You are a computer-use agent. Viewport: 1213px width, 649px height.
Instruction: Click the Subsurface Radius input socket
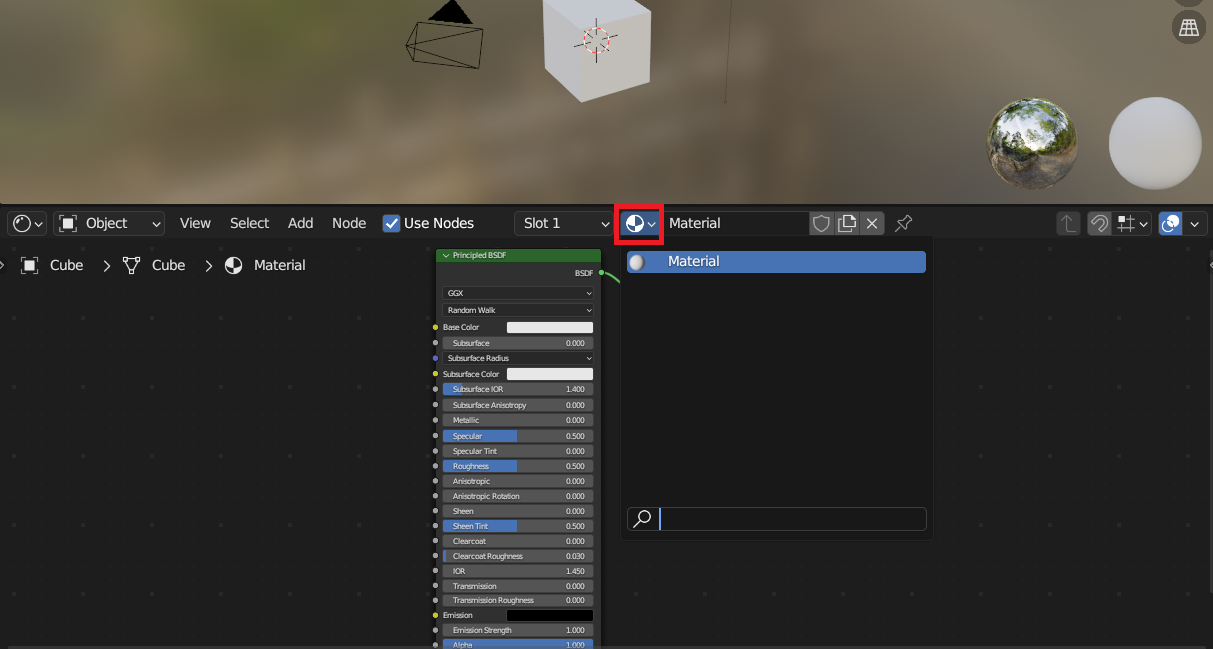435,358
